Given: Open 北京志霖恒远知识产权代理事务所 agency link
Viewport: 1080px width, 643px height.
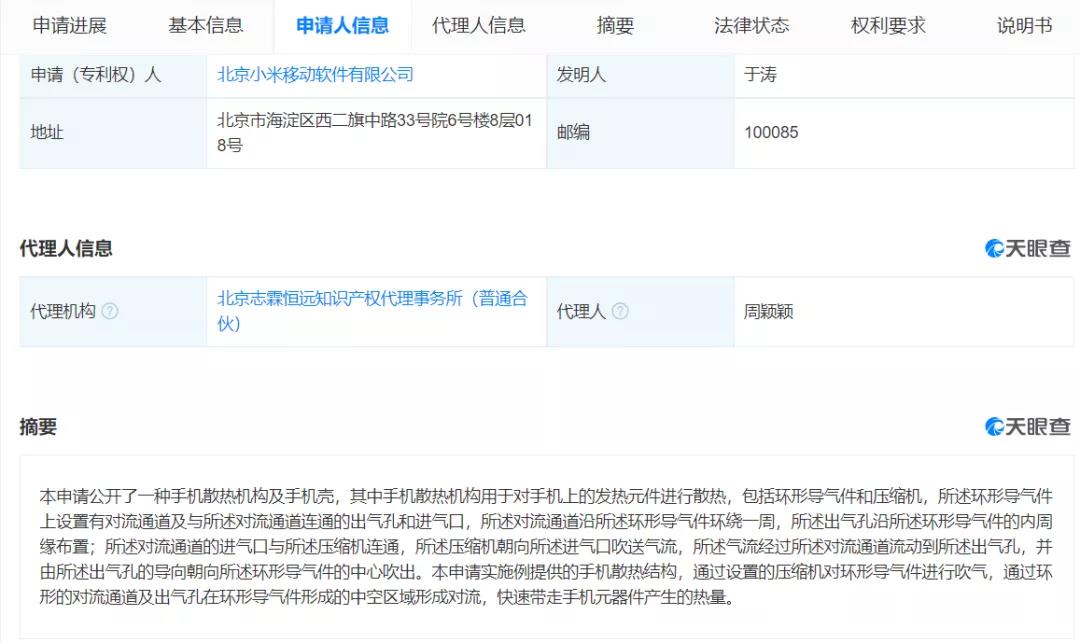Looking at the screenshot, I should 373,311.
